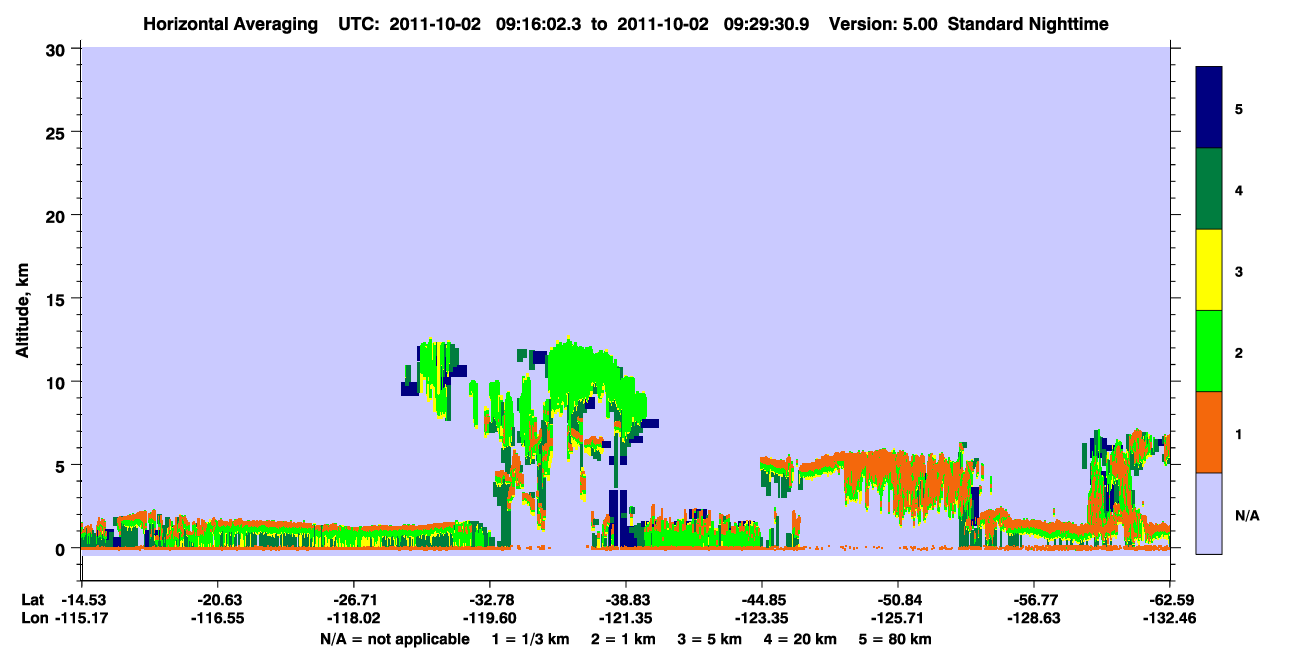Click the latitude value -56.77
1300x667 pixels.
pos(1034,600)
